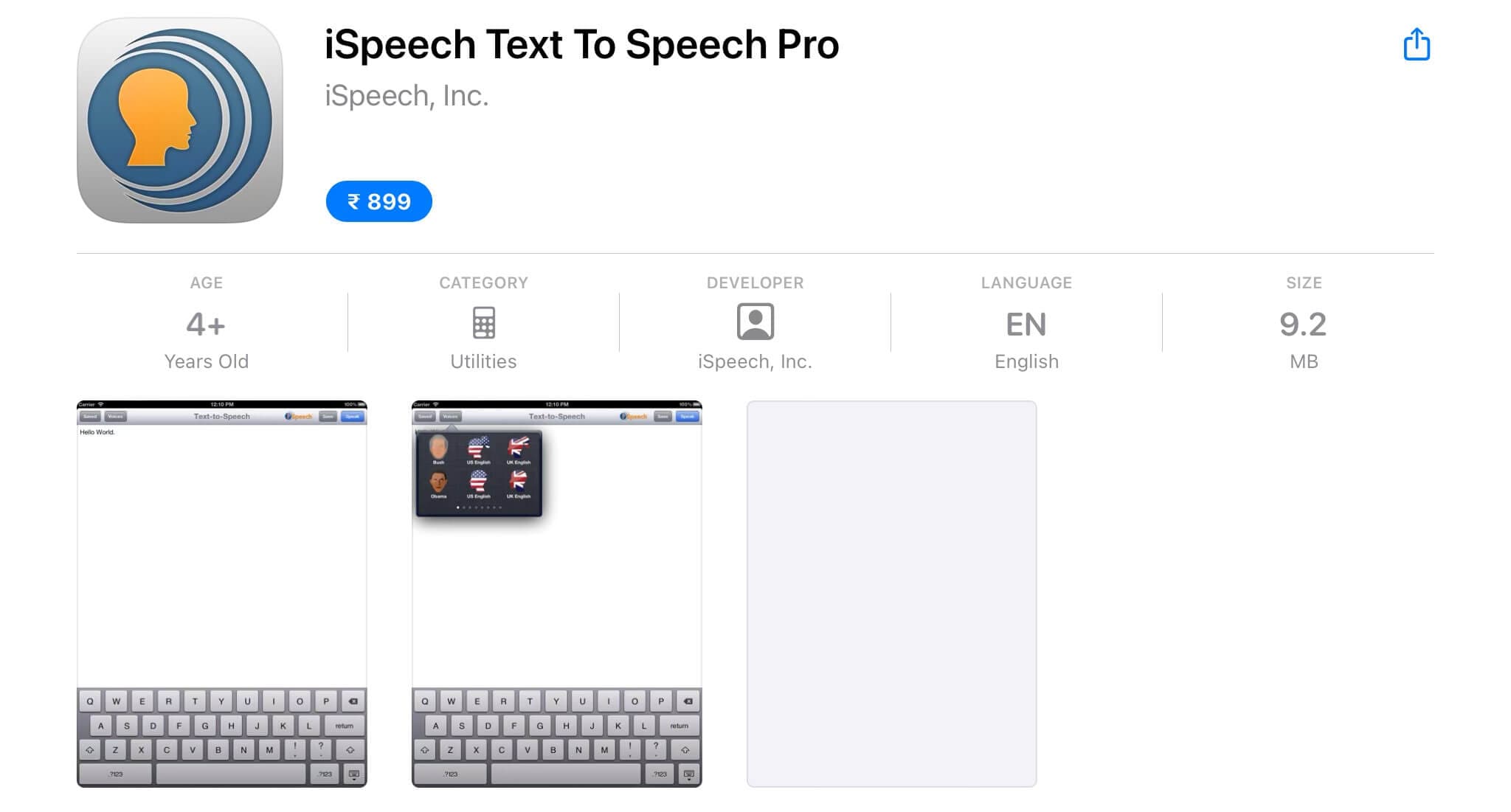The height and width of the screenshot is (812, 1511).
Task: Click the app title iSpeech Text To Speech Pro
Action: [x=581, y=44]
